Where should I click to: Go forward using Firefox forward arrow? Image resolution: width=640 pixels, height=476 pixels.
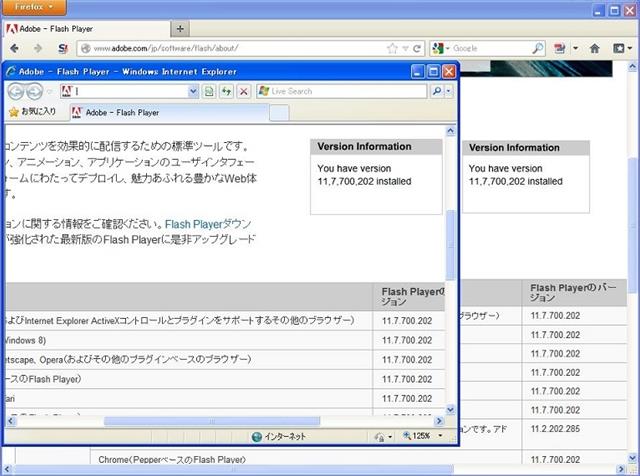point(38,49)
